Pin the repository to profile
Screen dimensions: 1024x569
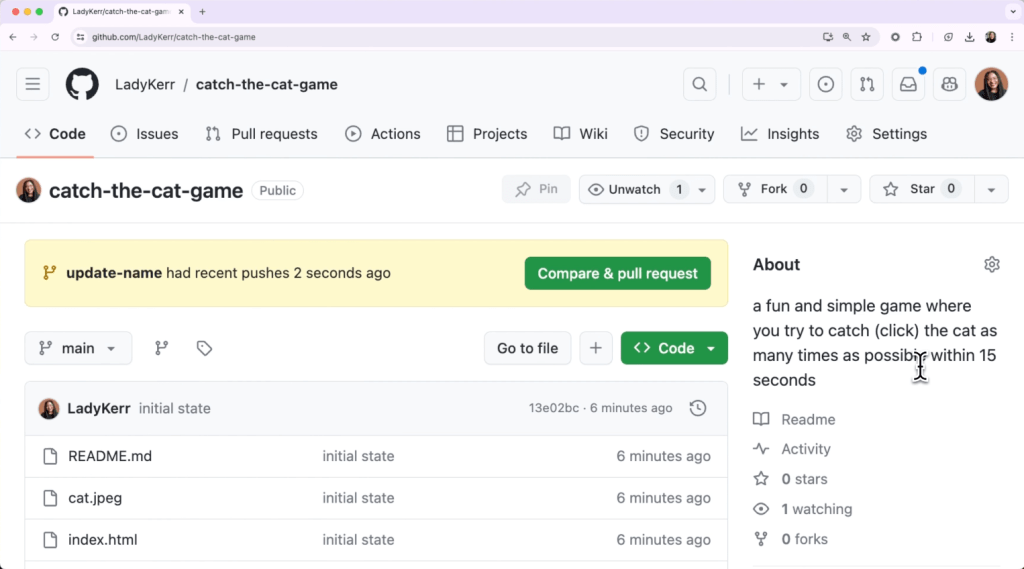pos(536,189)
